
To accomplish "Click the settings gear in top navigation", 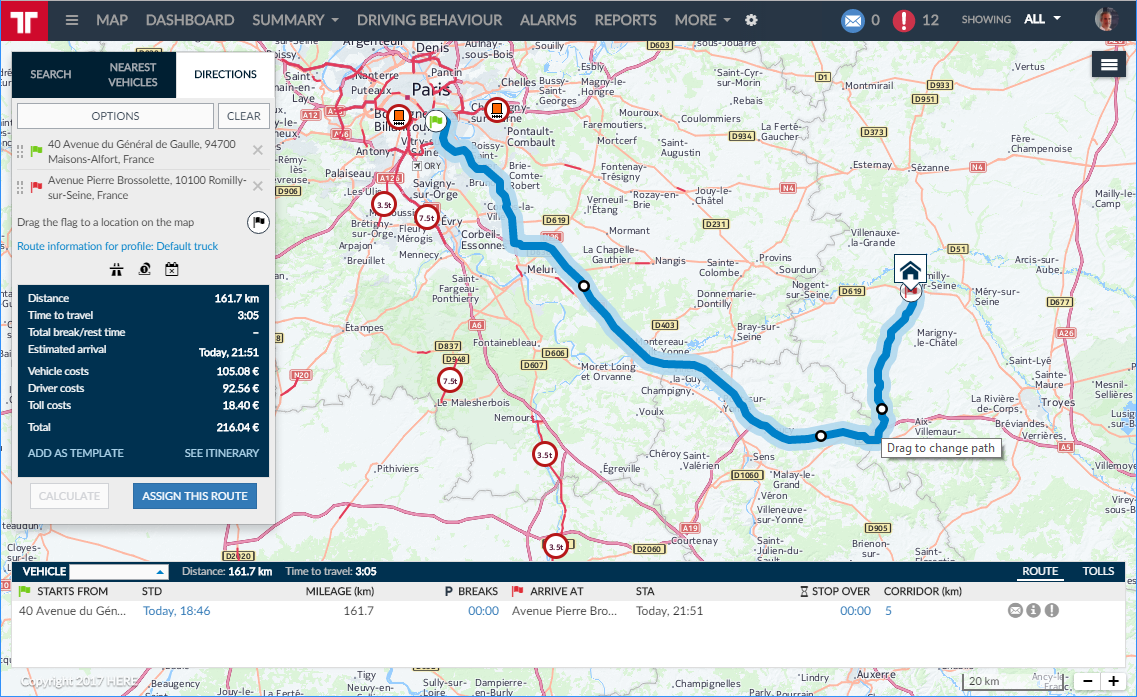I will [x=752, y=20].
